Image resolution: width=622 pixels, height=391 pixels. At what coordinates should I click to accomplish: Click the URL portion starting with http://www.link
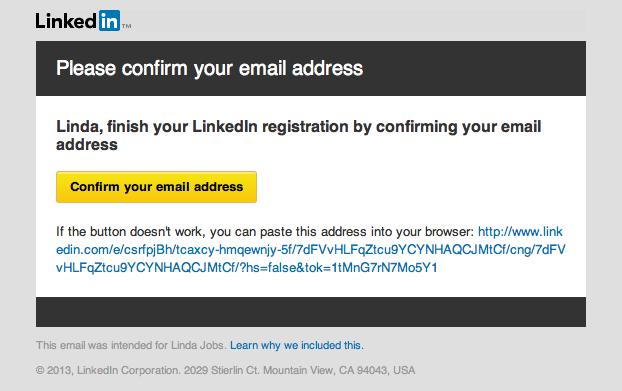click(x=520, y=232)
